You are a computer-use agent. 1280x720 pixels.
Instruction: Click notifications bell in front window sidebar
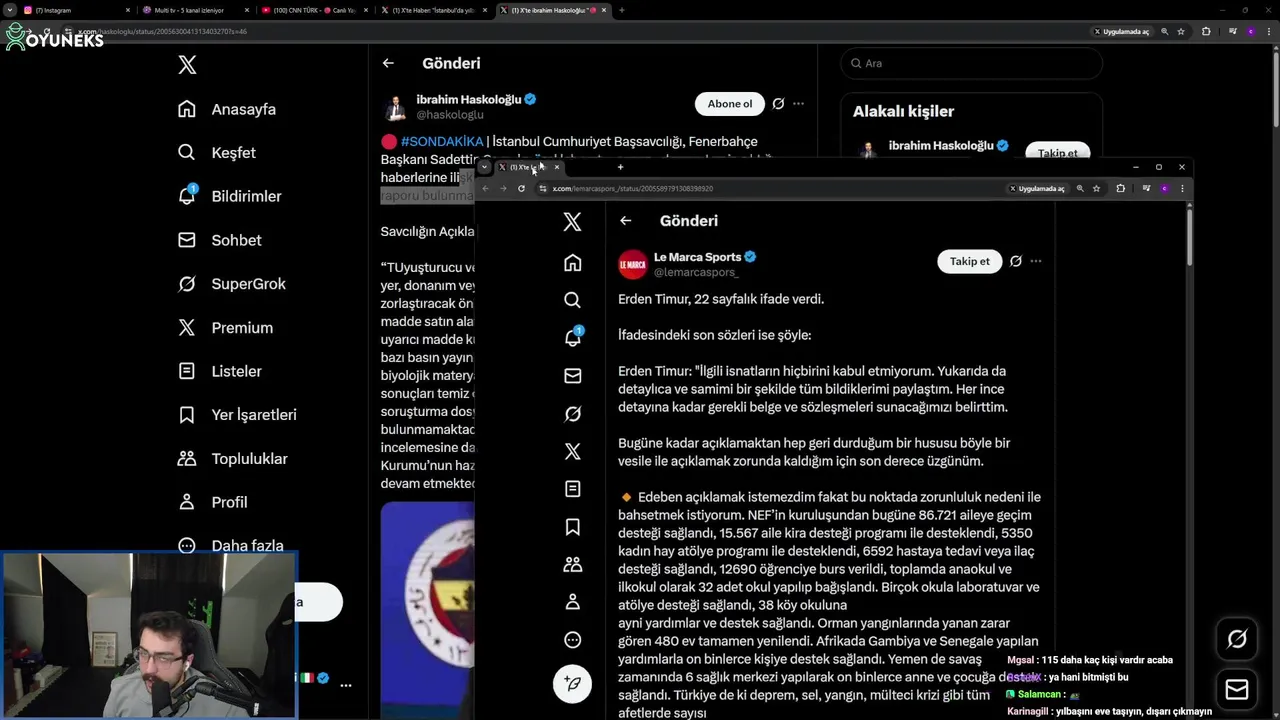[x=572, y=338]
